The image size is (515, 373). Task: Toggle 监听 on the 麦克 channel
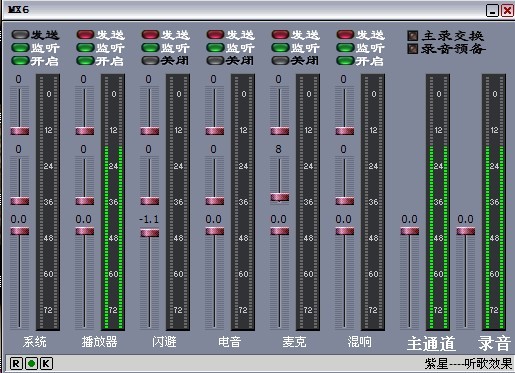280,47
